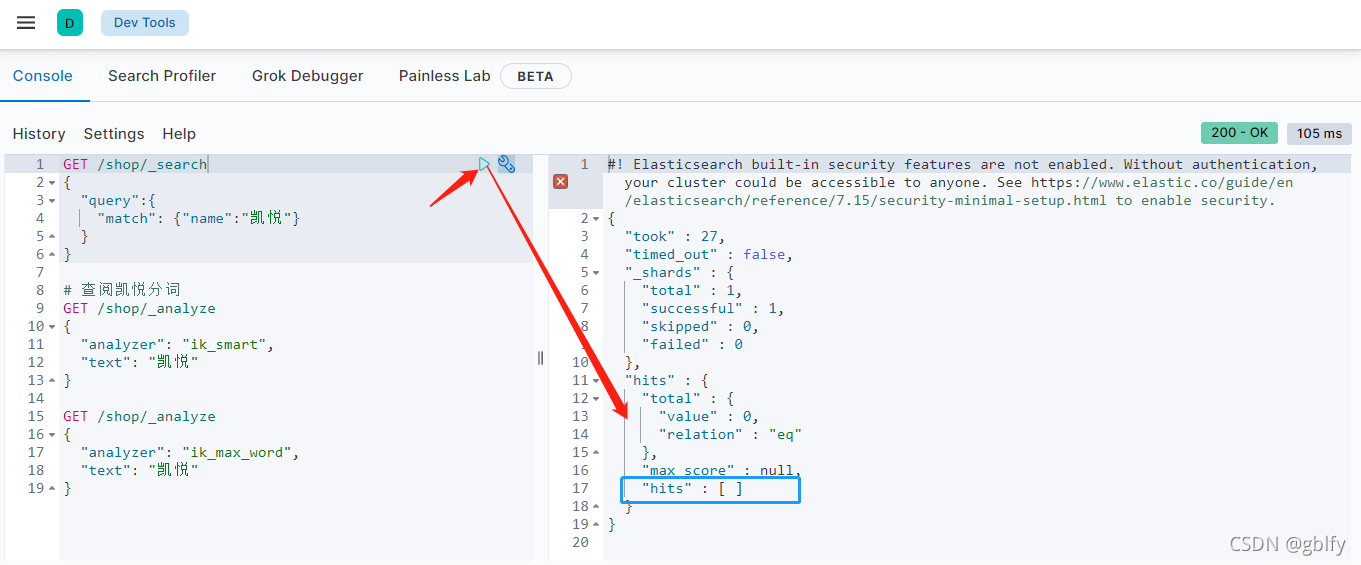
Task: Click "successful" : 1 in response
Action: (x=713, y=308)
